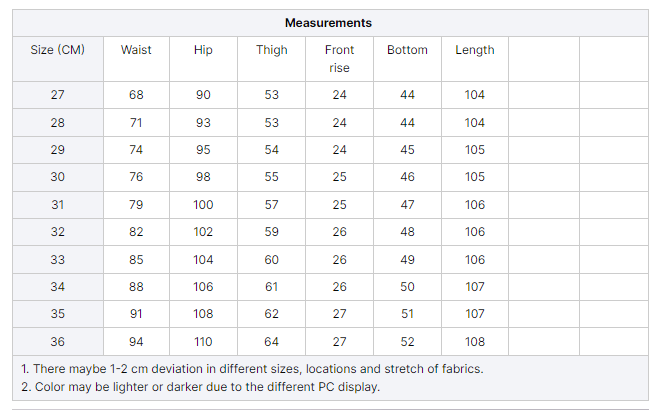660x410 pixels.
Task: Click waist value 68 in size 27 row
Action: (x=136, y=95)
